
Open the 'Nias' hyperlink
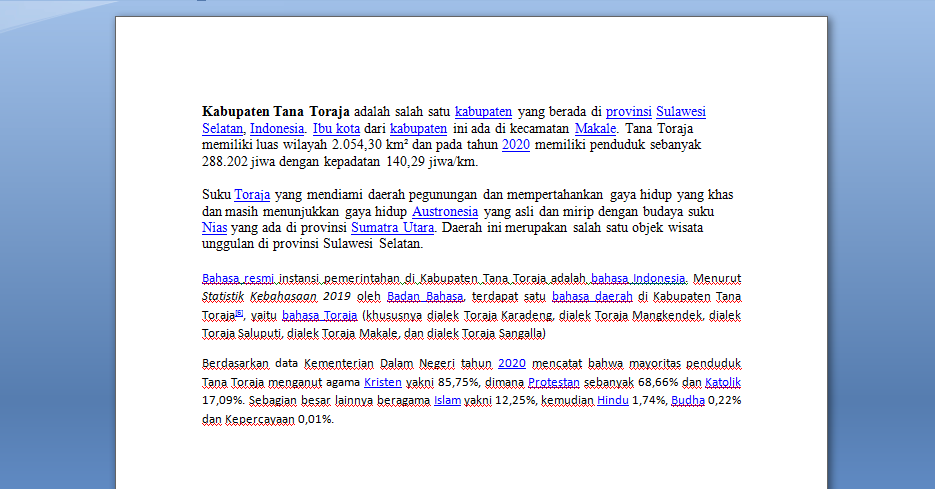coord(214,227)
